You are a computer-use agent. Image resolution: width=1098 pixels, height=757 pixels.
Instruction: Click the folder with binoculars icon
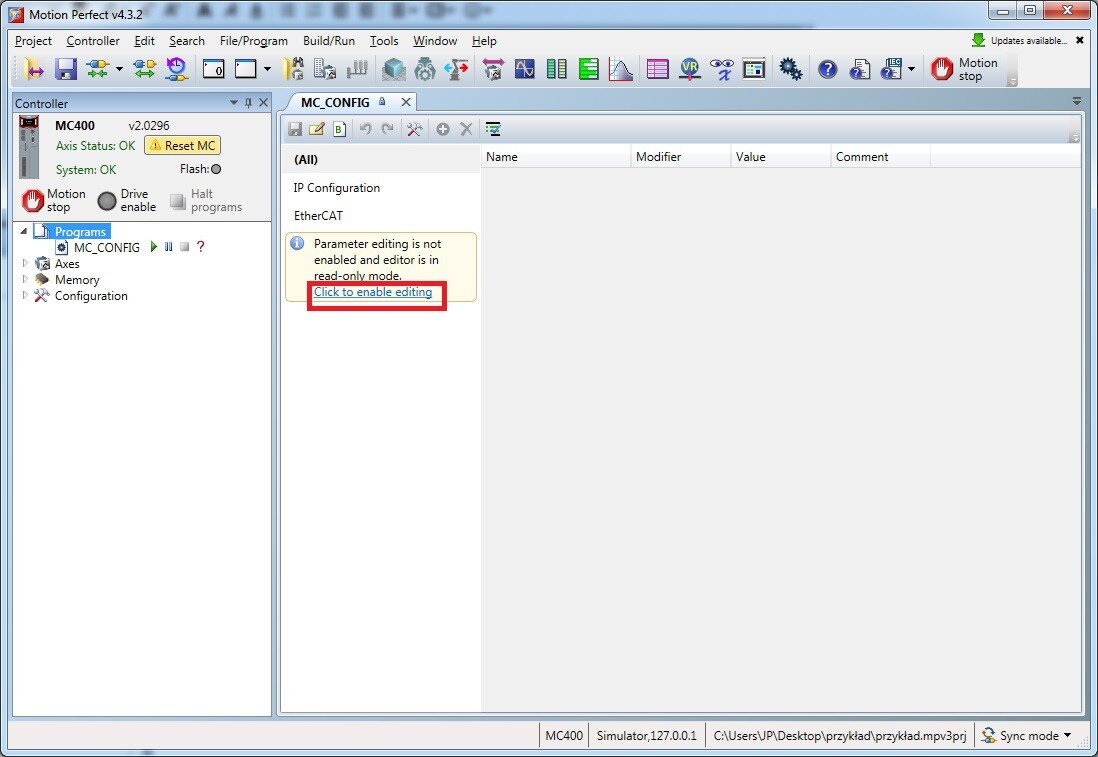click(x=293, y=69)
